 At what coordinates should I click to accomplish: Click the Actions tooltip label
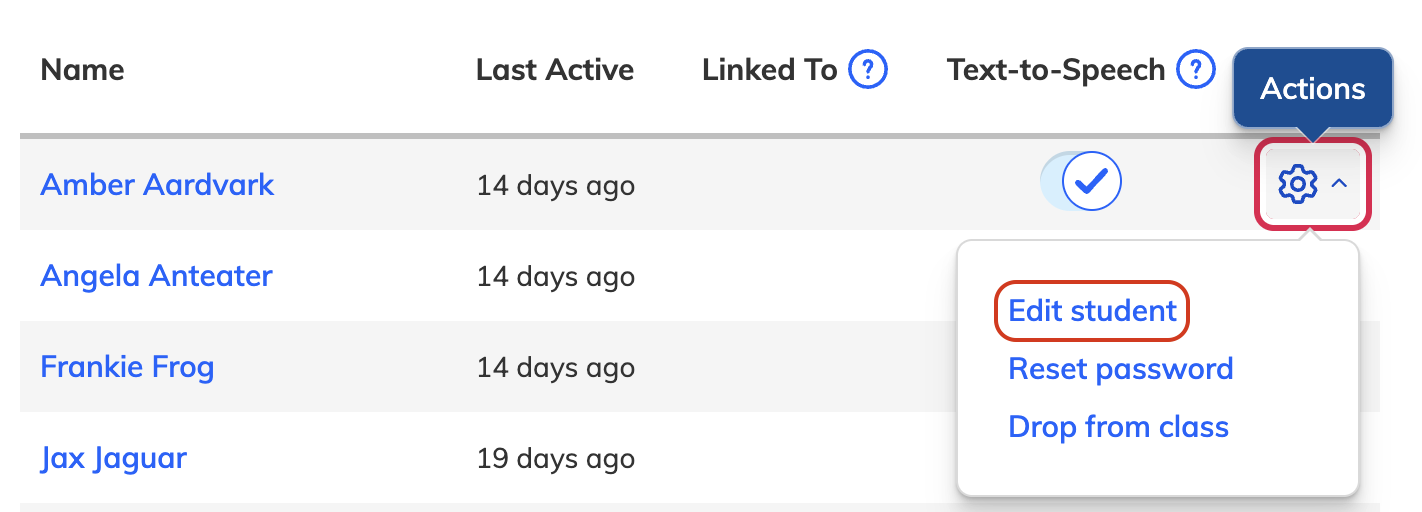(x=1312, y=89)
